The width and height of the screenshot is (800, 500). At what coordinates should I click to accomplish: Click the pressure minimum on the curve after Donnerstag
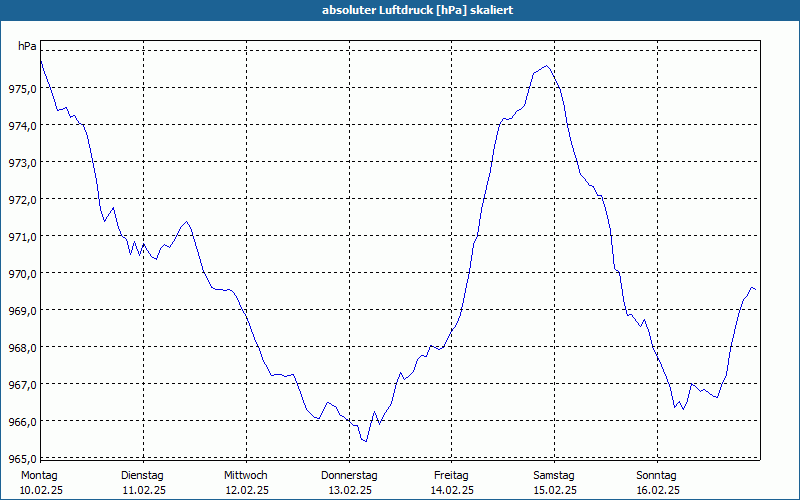click(x=366, y=441)
